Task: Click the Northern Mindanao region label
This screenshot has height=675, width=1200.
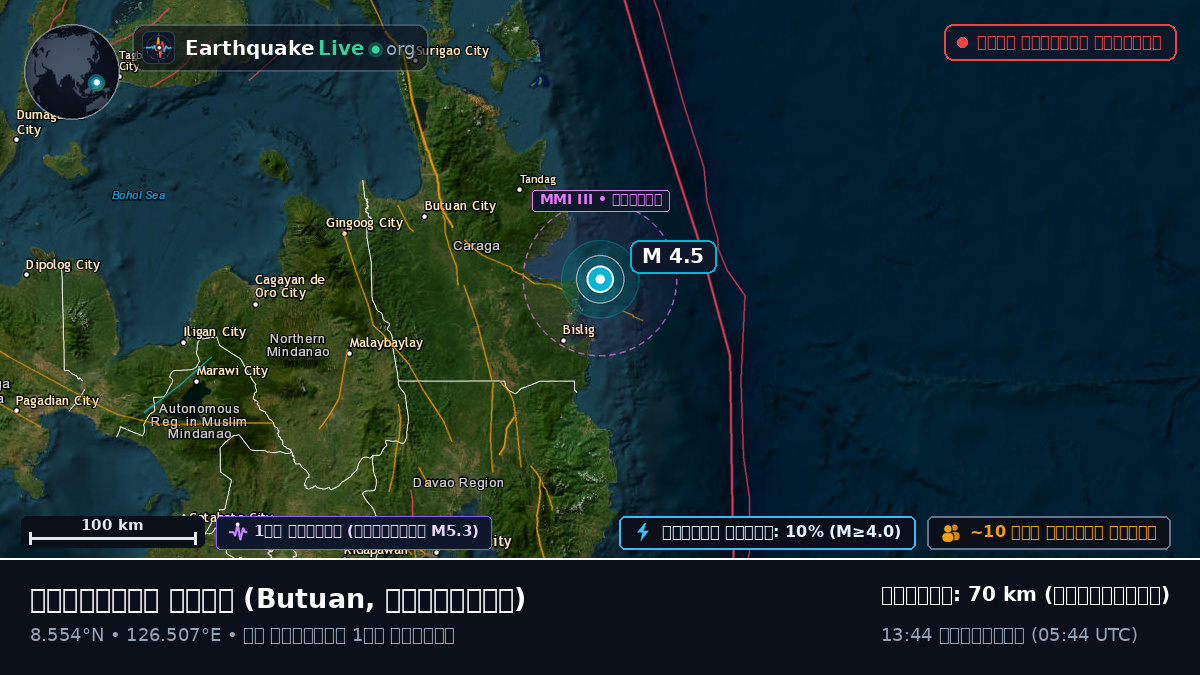Action: (x=298, y=345)
